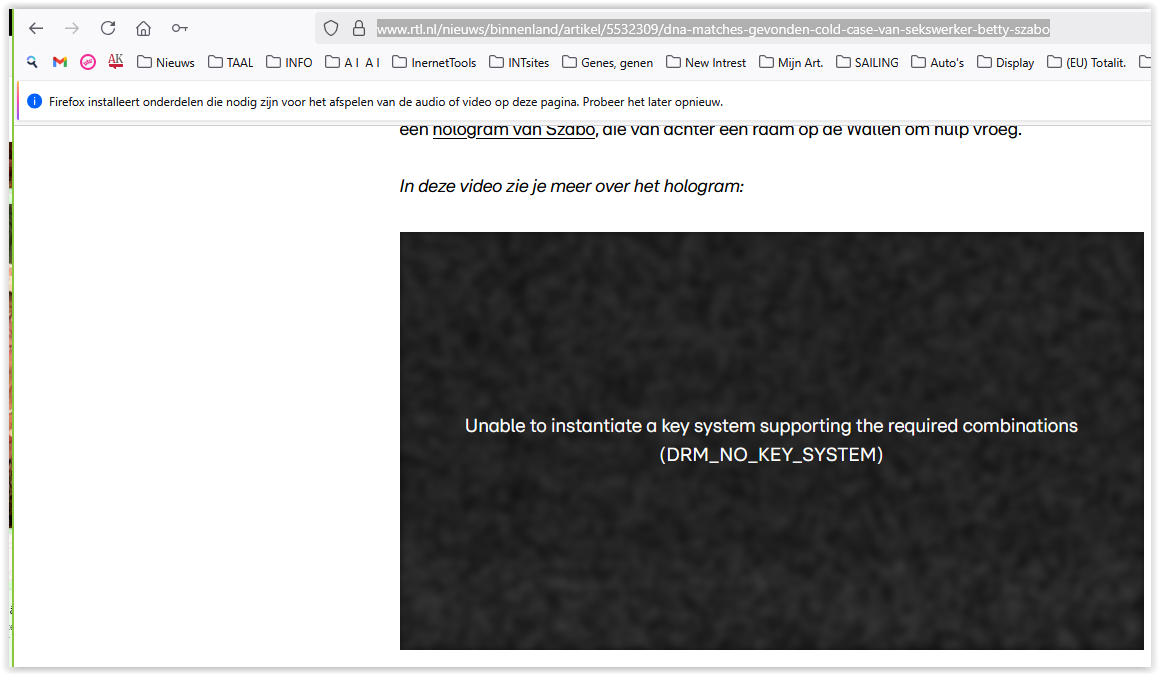The height and width of the screenshot is (675, 1159).
Task: Open the INTsites bookmarks folder
Action: [x=519, y=62]
